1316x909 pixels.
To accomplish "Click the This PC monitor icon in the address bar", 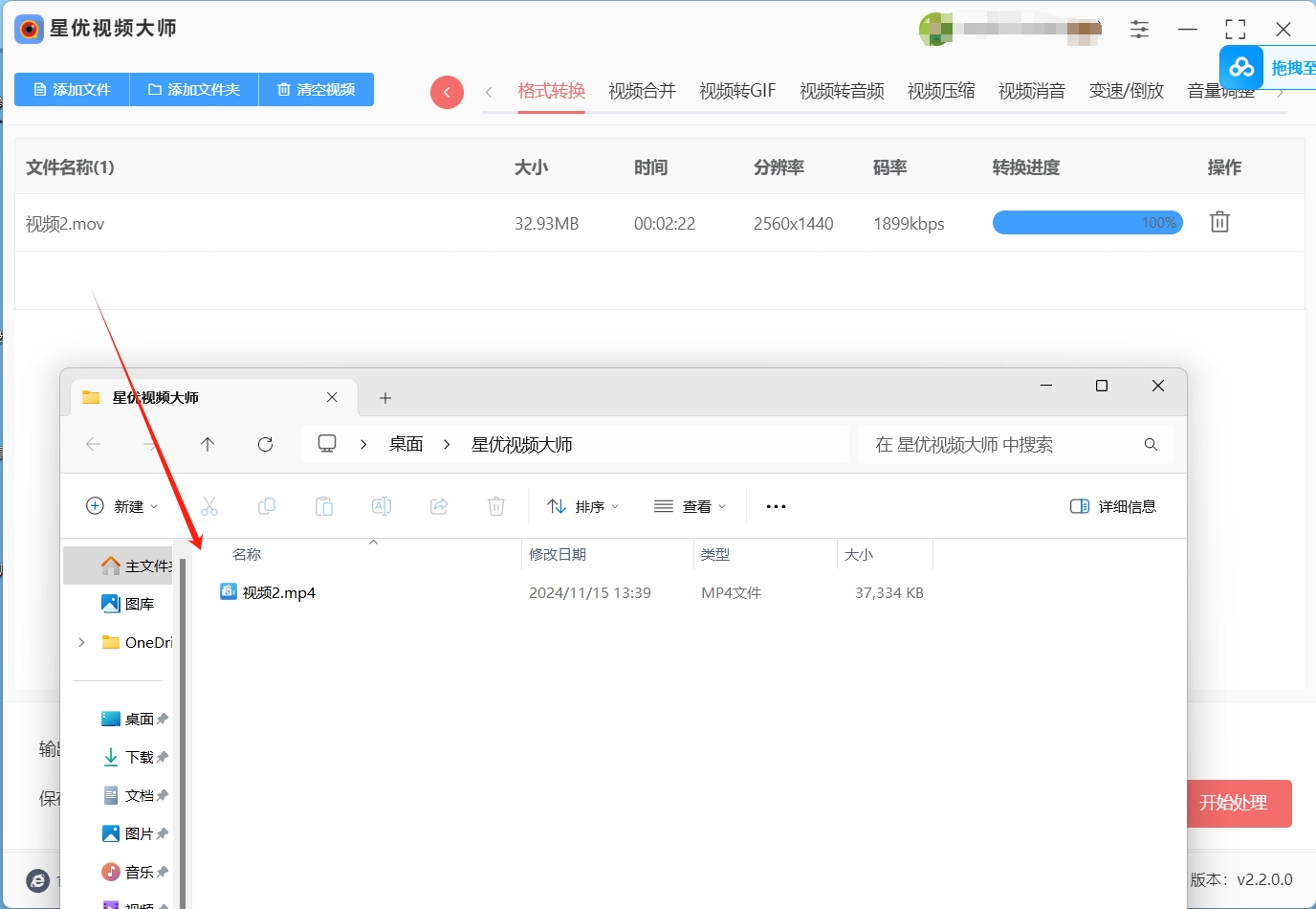I will [x=327, y=444].
